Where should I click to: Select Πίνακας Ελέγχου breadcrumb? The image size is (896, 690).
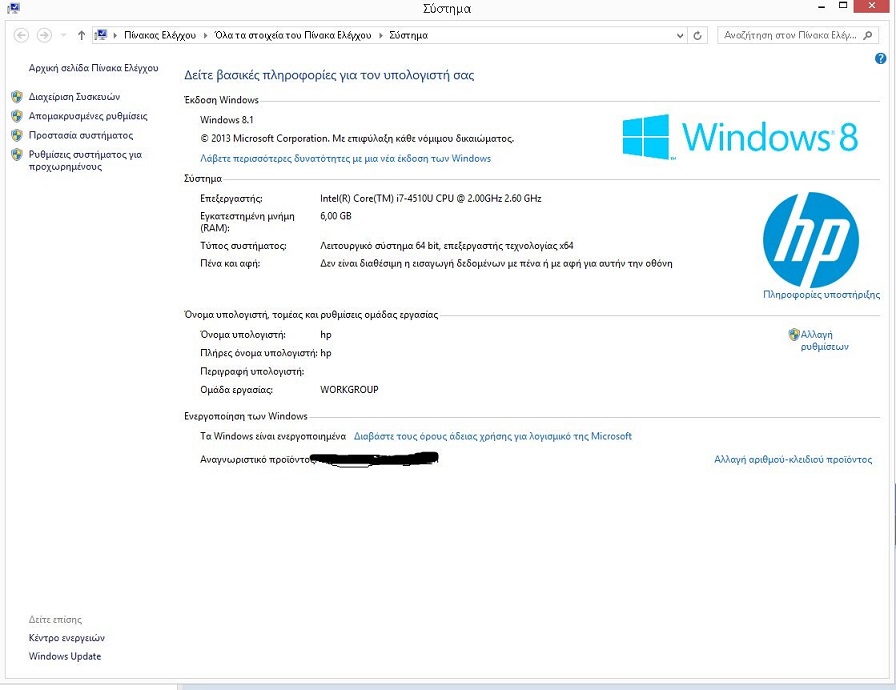coord(160,35)
